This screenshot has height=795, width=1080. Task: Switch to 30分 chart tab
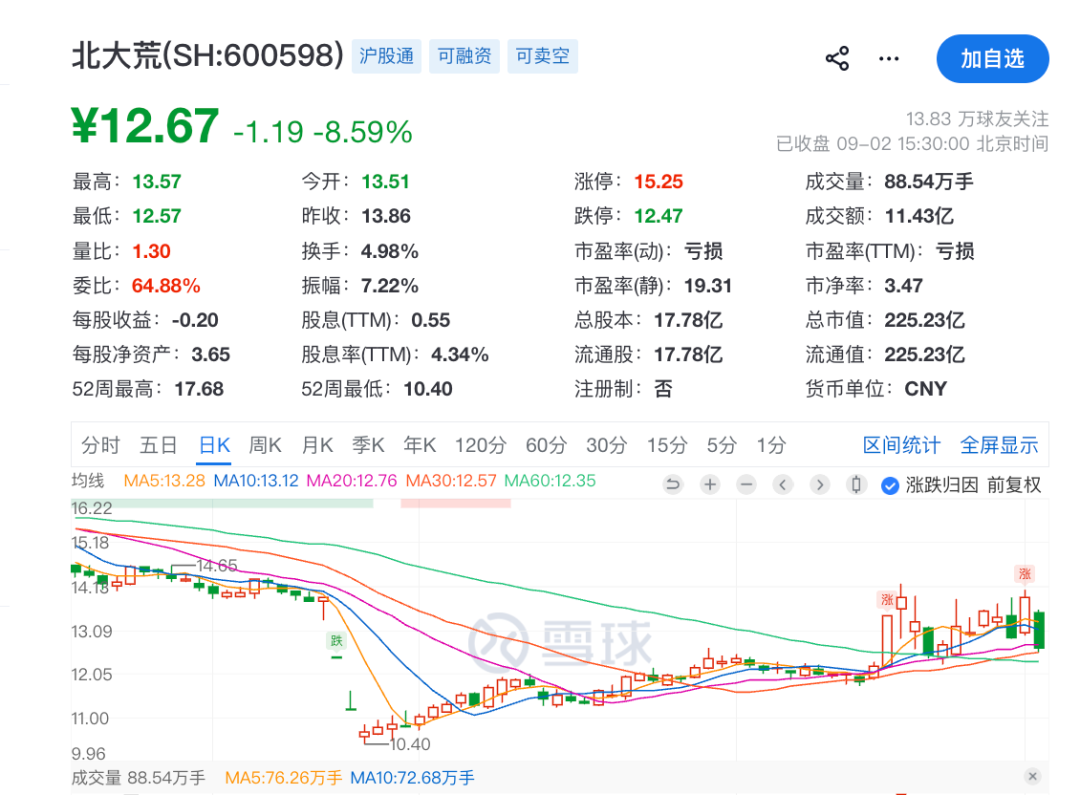(607, 445)
